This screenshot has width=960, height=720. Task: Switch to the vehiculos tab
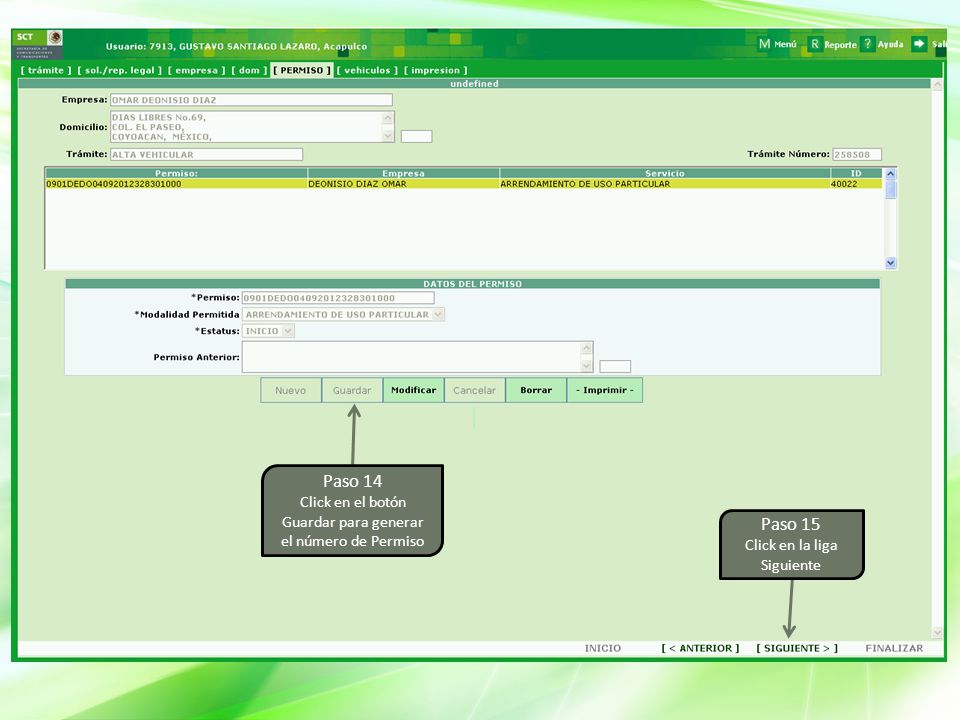point(367,70)
